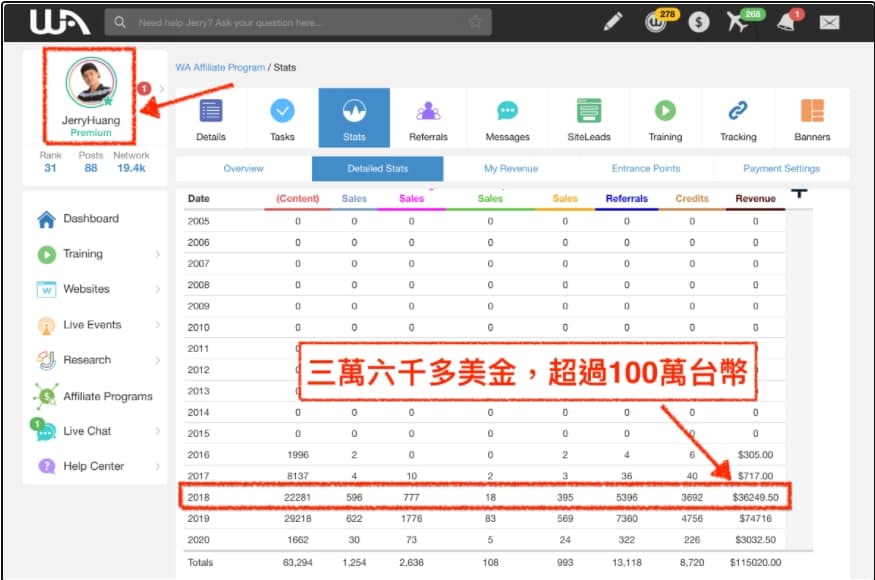The image size is (875, 580).
Task: Click the Help Center question icon
Action: (46, 466)
